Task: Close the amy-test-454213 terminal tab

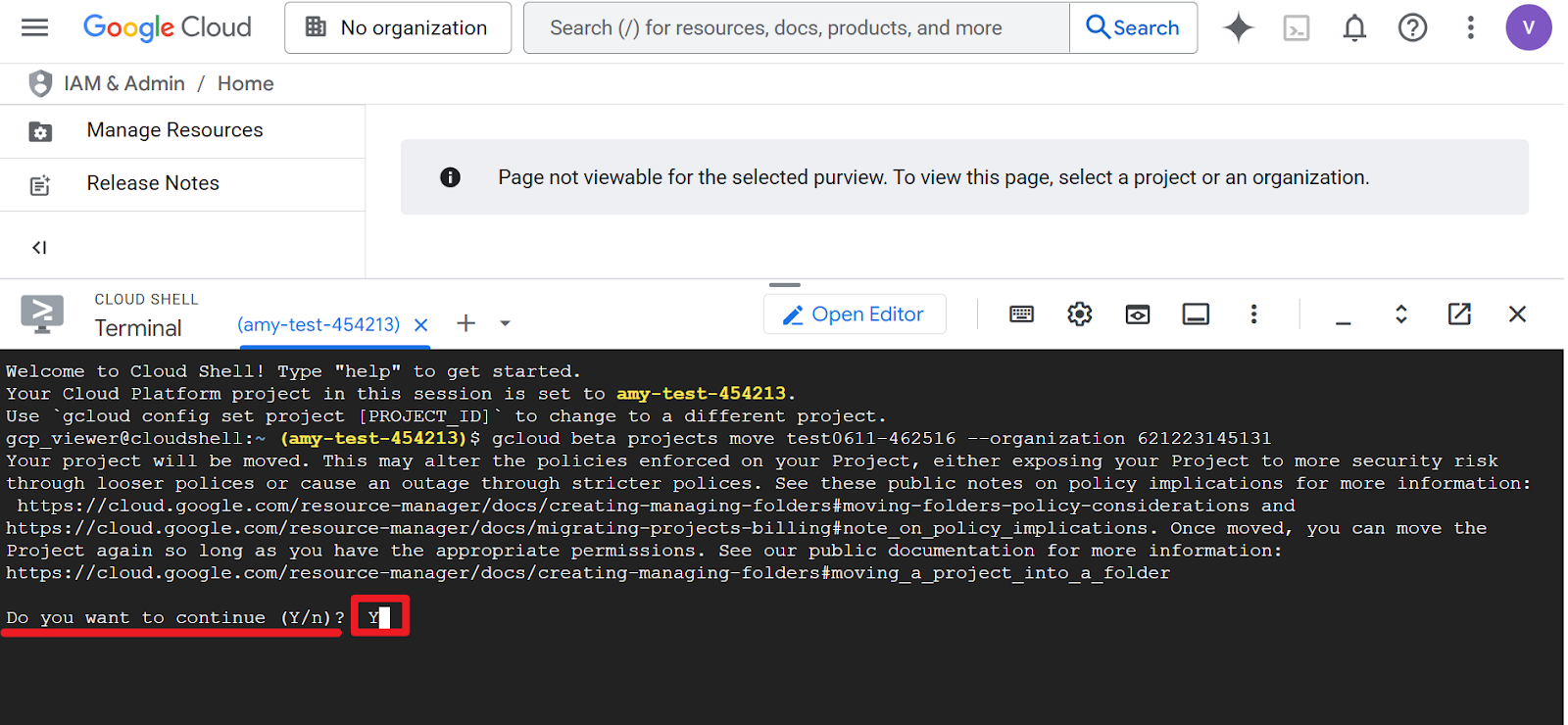Action: pyautogui.click(x=421, y=324)
